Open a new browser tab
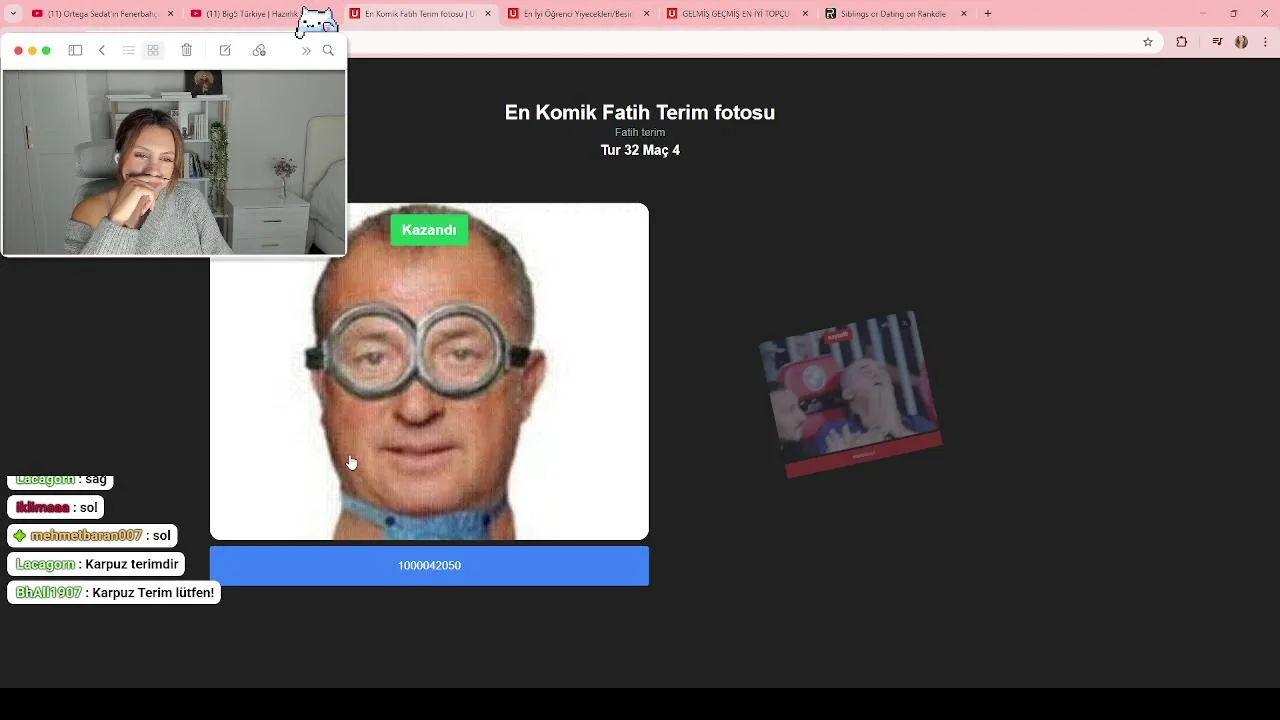Viewport: 1280px width, 720px height. tap(988, 14)
